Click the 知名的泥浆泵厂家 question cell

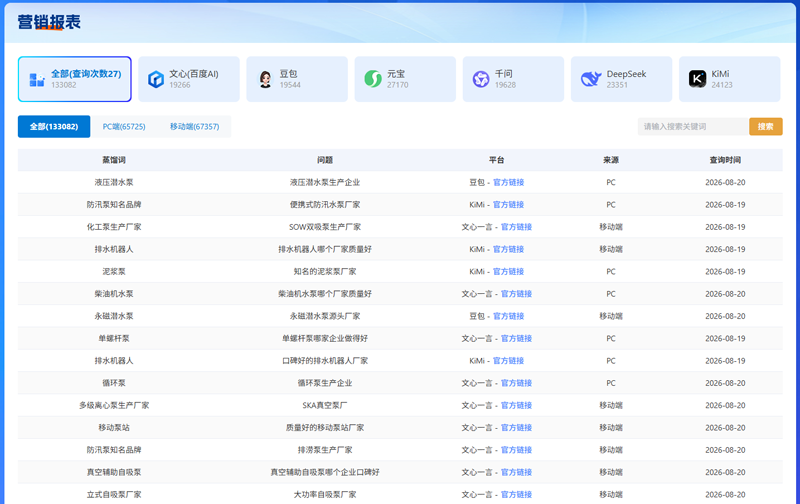tap(324, 271)
